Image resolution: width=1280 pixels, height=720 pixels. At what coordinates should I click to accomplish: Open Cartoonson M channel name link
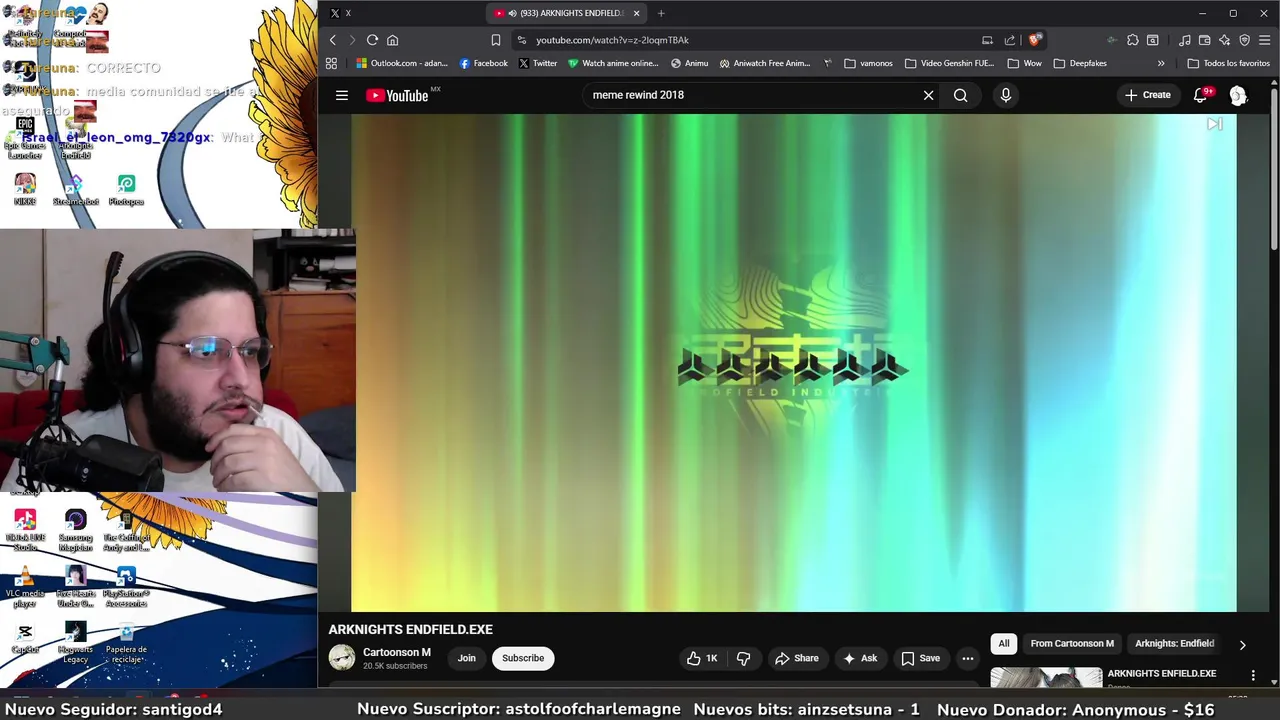click(x=397, y=652)
